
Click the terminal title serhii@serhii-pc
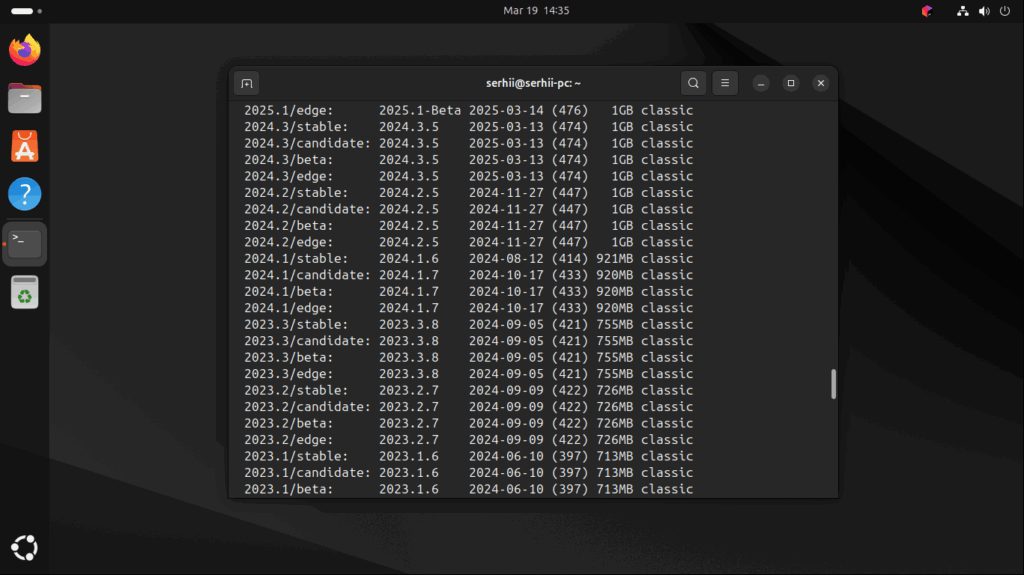(534, 83)
